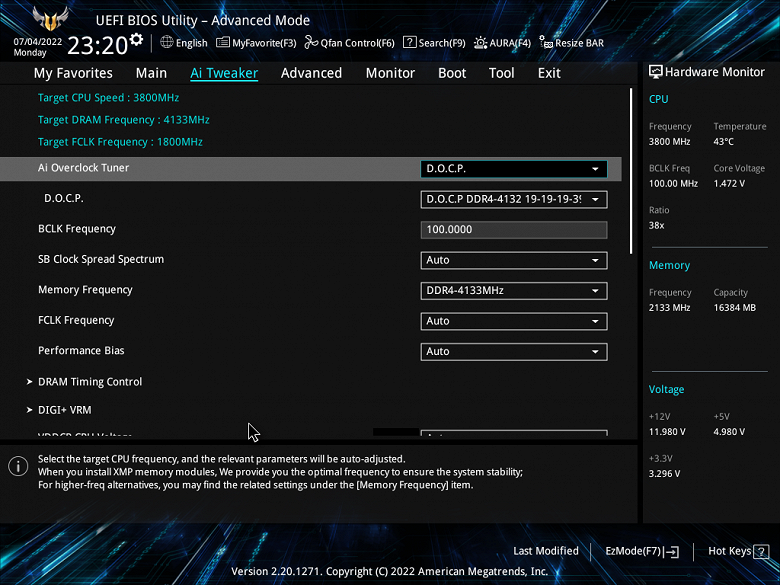Click Target CPU Speed : 3800MHz text
This screenshot has height=585, width=780.
(108, 98)
